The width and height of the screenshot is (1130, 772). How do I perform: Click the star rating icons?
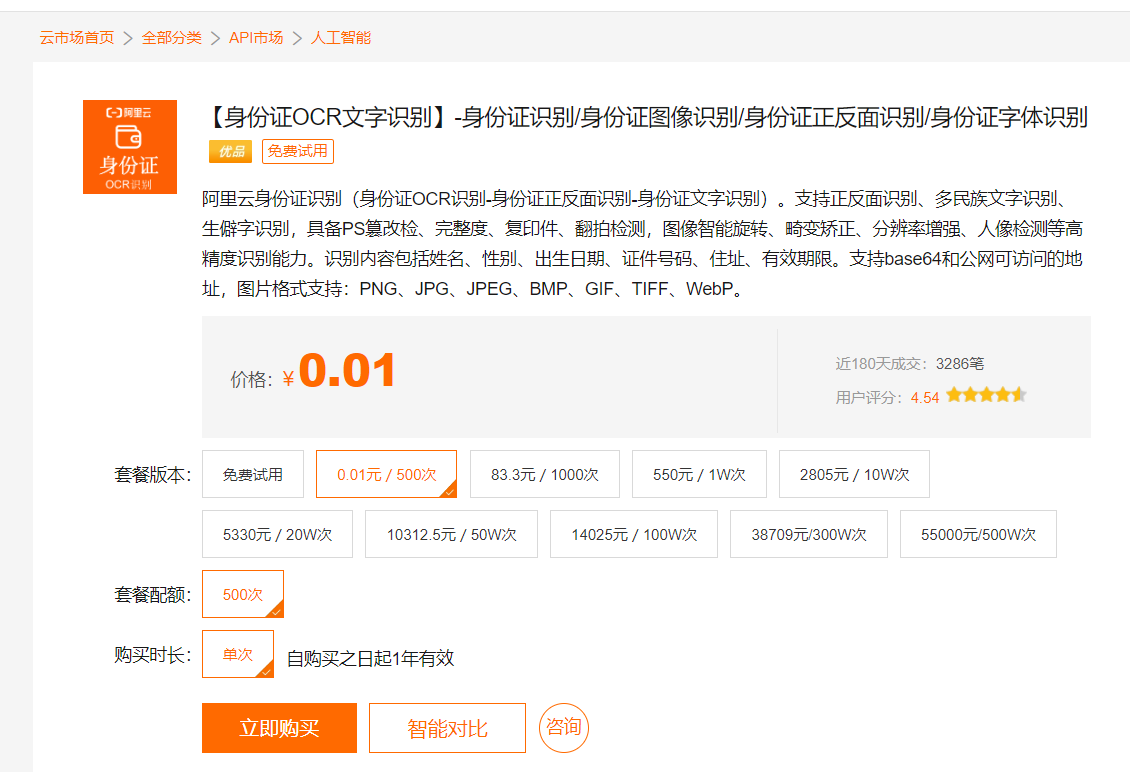(x=986, y=395)
